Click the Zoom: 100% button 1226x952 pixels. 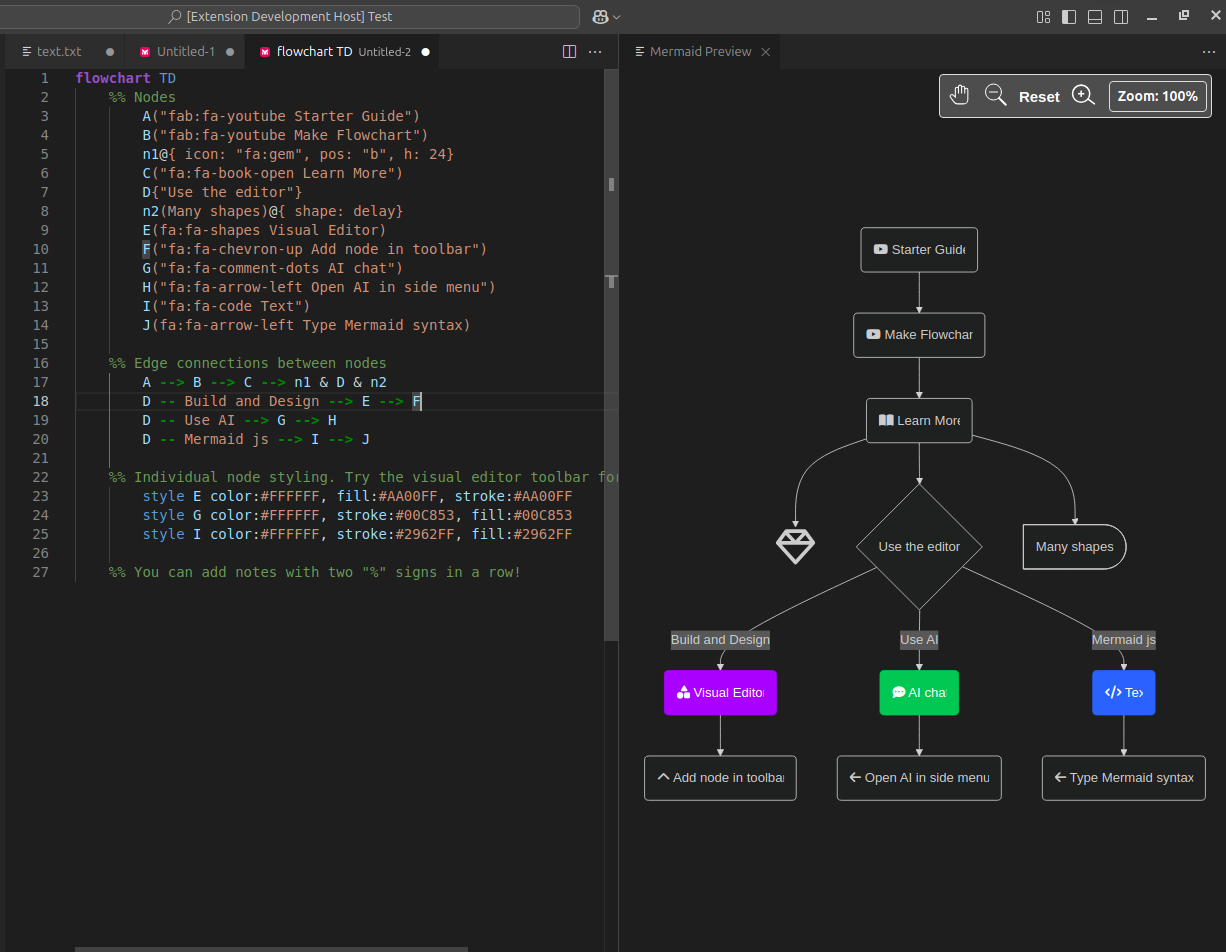pos(1157,95)
